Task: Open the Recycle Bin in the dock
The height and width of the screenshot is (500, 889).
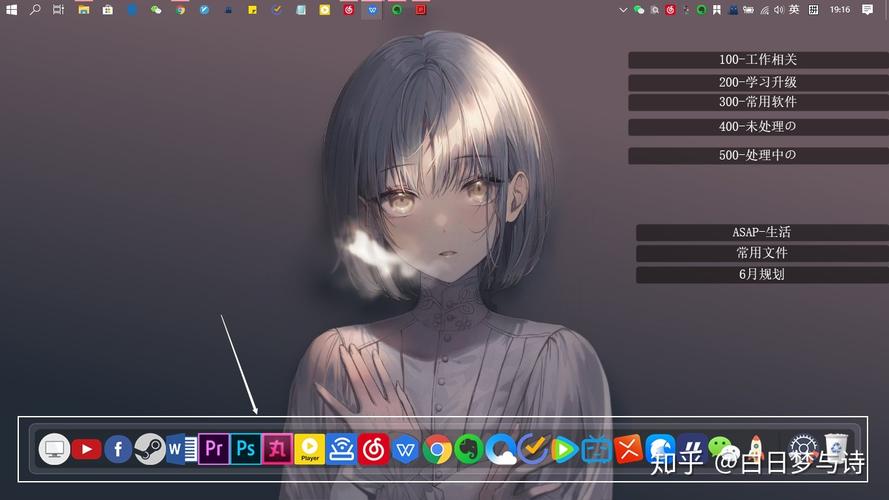Action: [836, 448]
